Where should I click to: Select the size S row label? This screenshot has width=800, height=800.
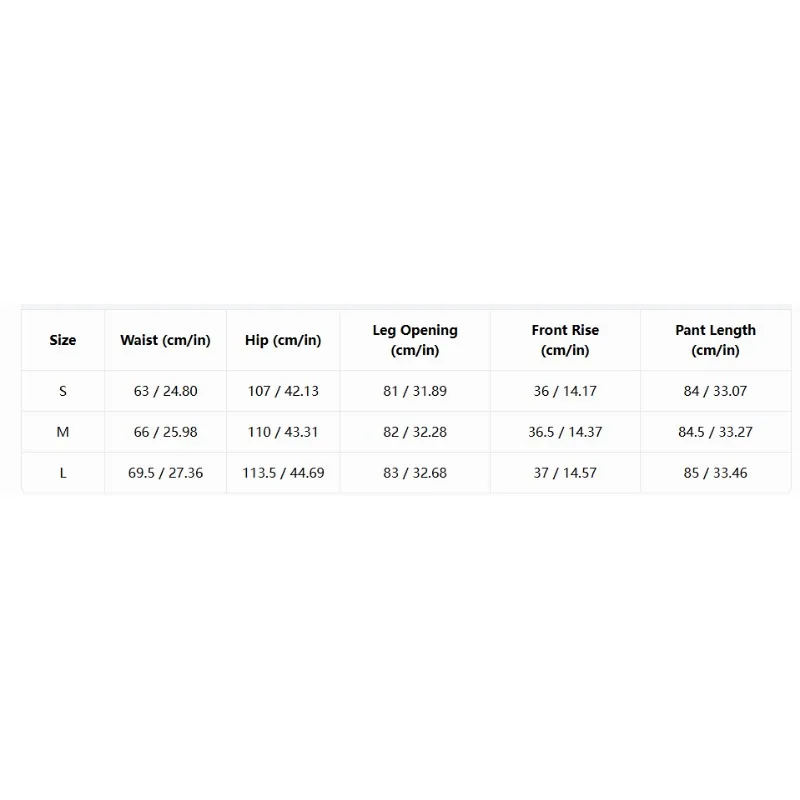click(x=63, y=391)
